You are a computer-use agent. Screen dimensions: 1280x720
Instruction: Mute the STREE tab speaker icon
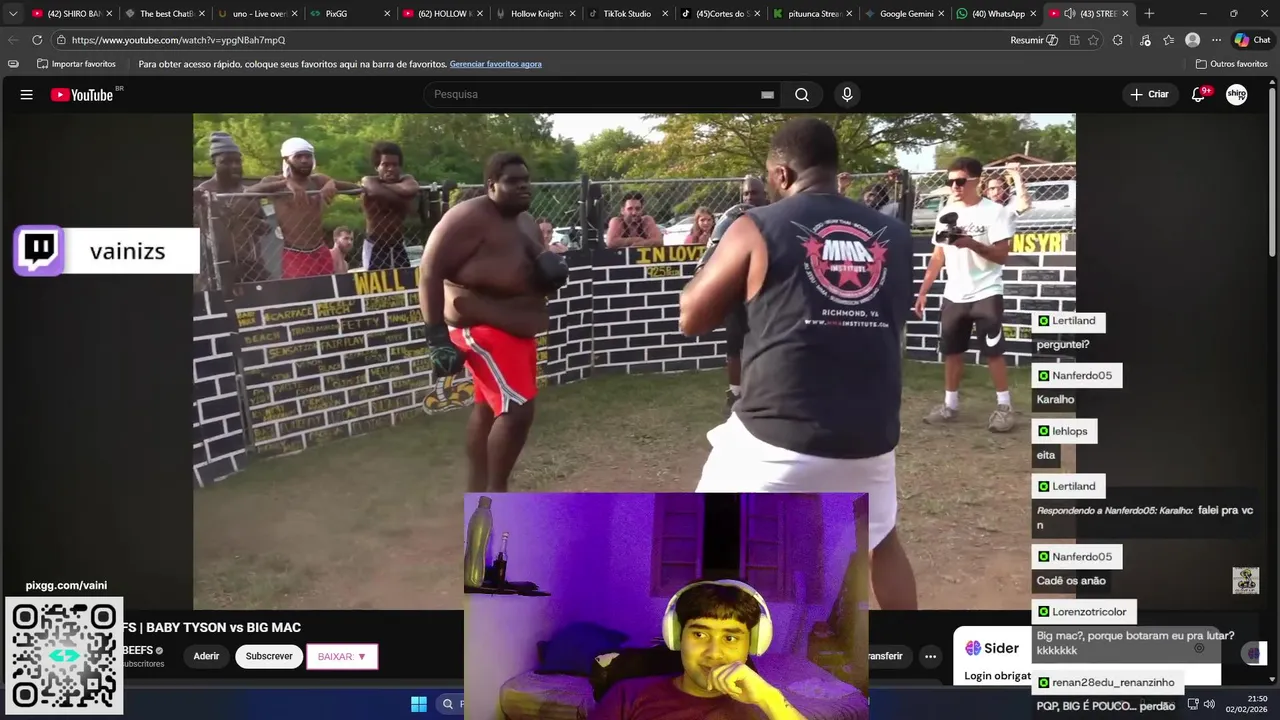(x=1069, y=14)
